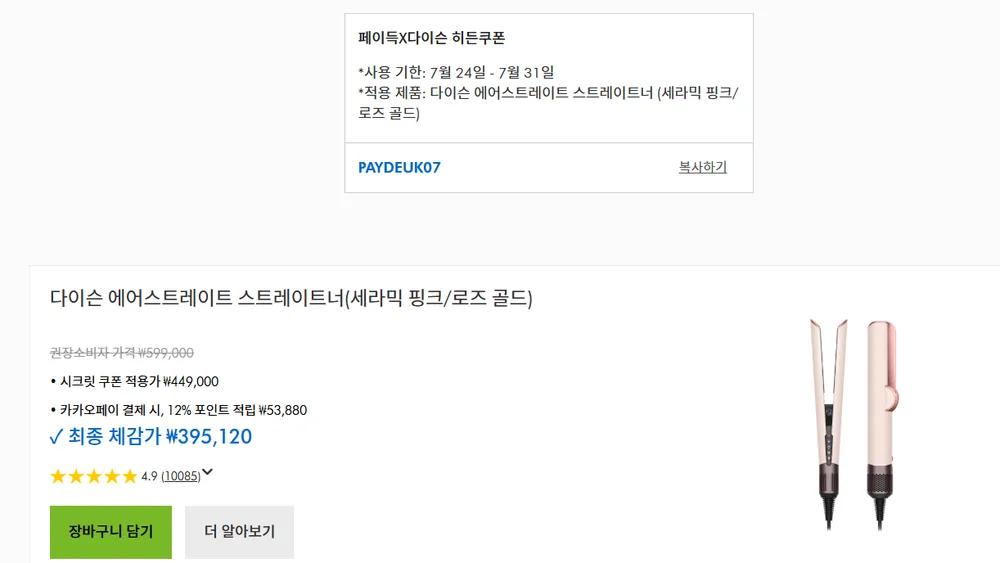Click the final price ₩395,120 text
This screenshot has height=563, width=1000.
point(209,437)
